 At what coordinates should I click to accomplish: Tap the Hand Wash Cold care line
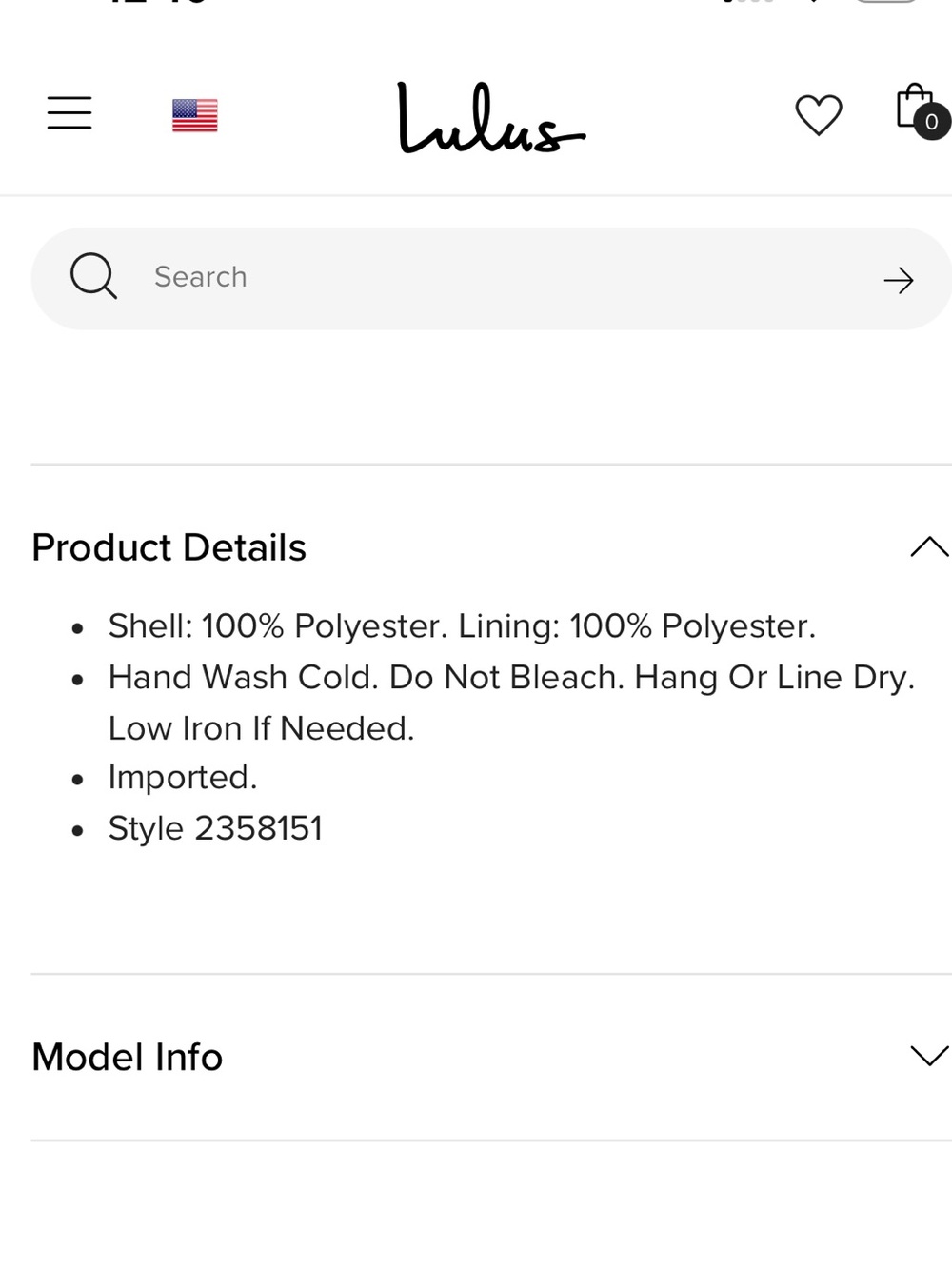pos(511,677)
